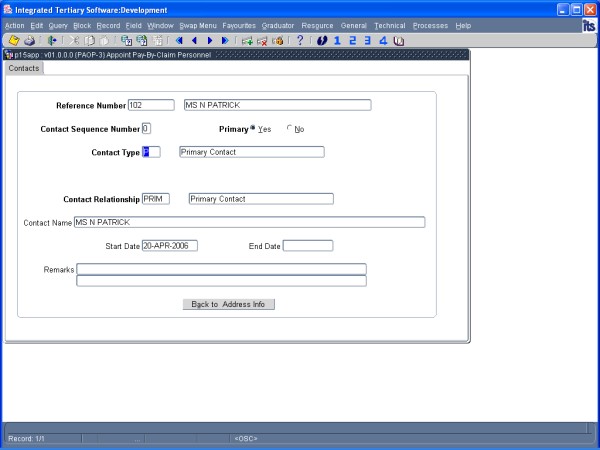Screen dimensions: 600x450
Task: Click the Contact Type code field
Action: (151, 152)
